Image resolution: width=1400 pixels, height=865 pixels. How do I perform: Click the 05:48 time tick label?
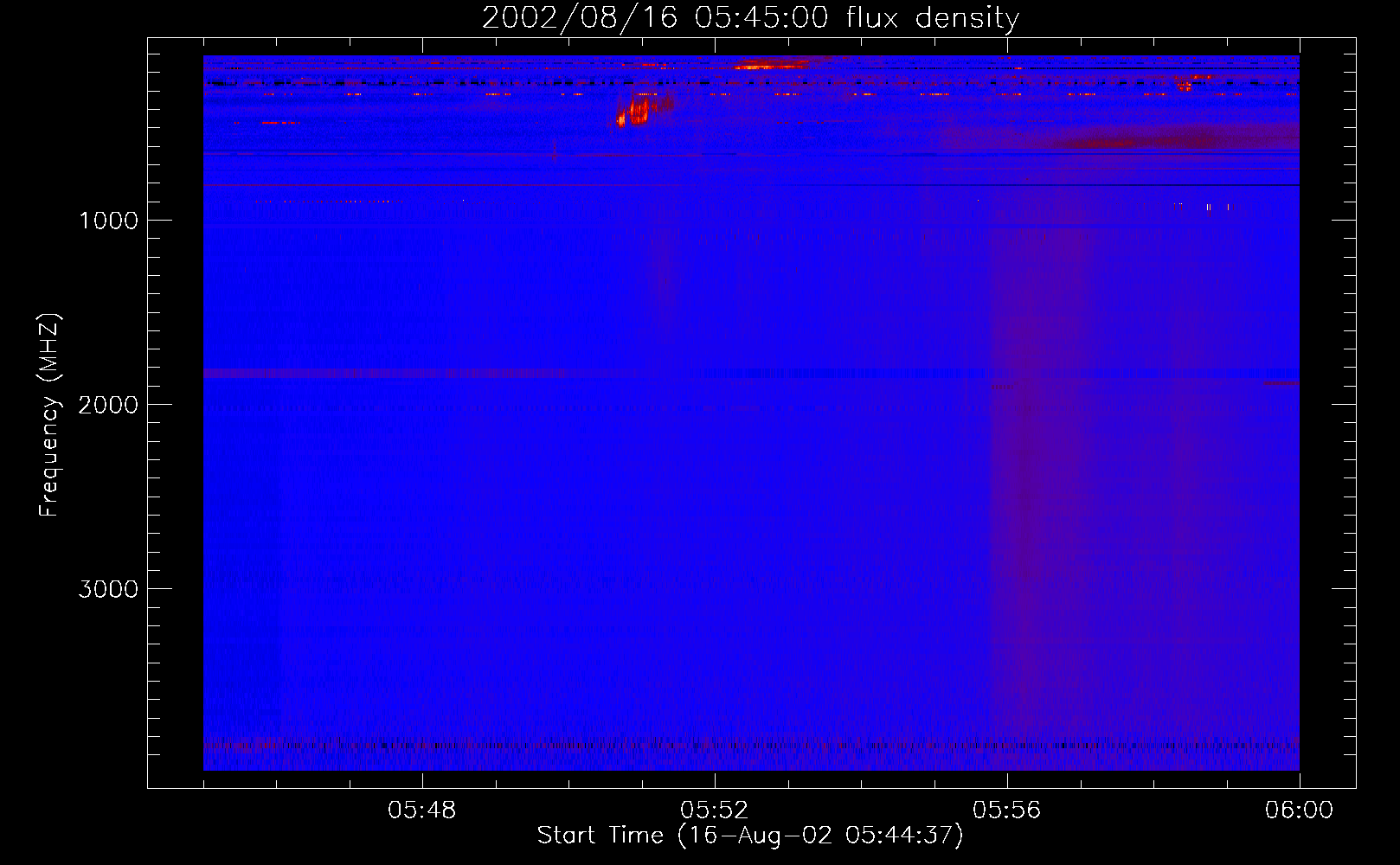pyautogui.click(x=422, y=811)
